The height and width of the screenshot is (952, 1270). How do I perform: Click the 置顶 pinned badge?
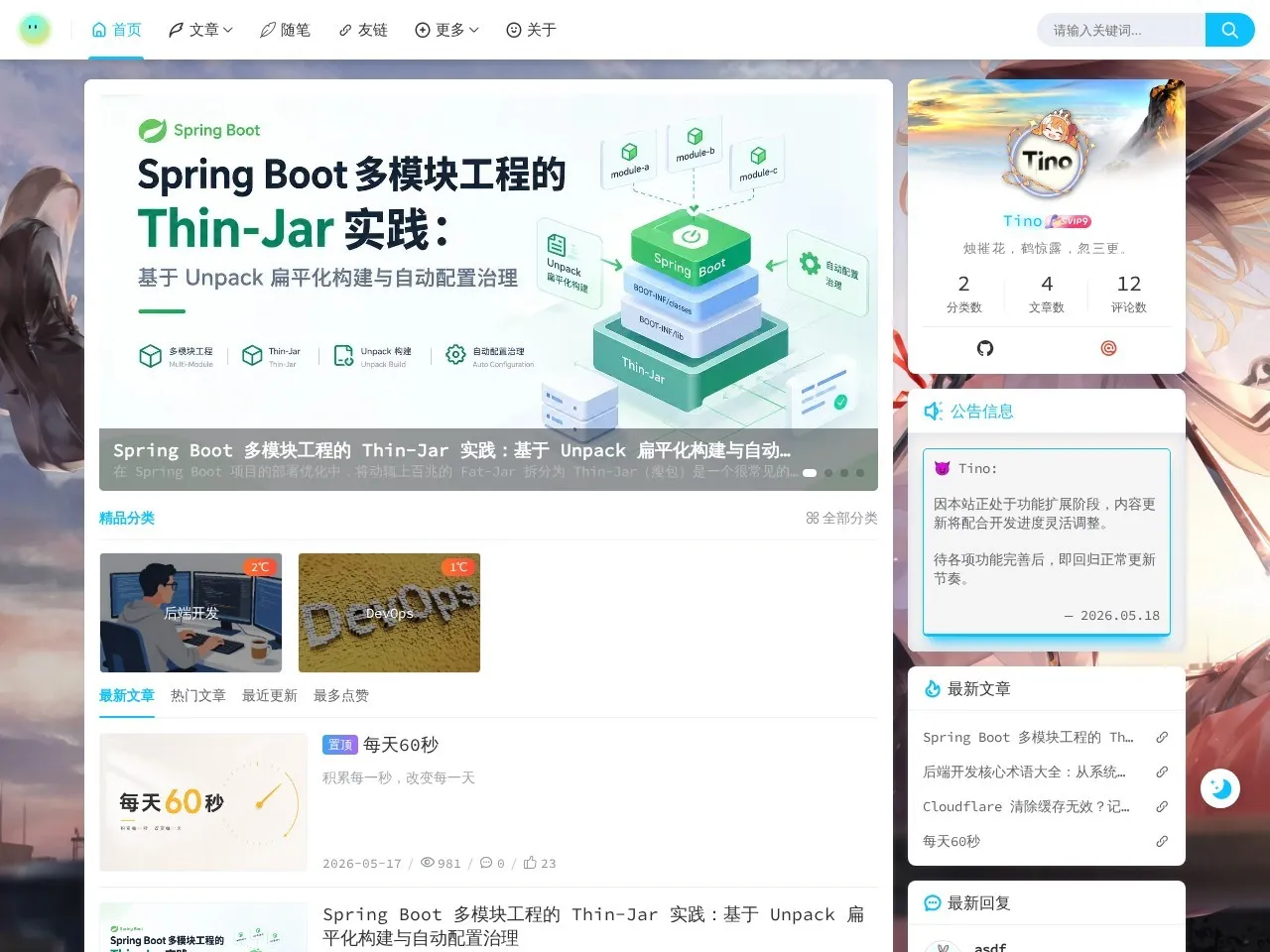(x=339, y=745)
